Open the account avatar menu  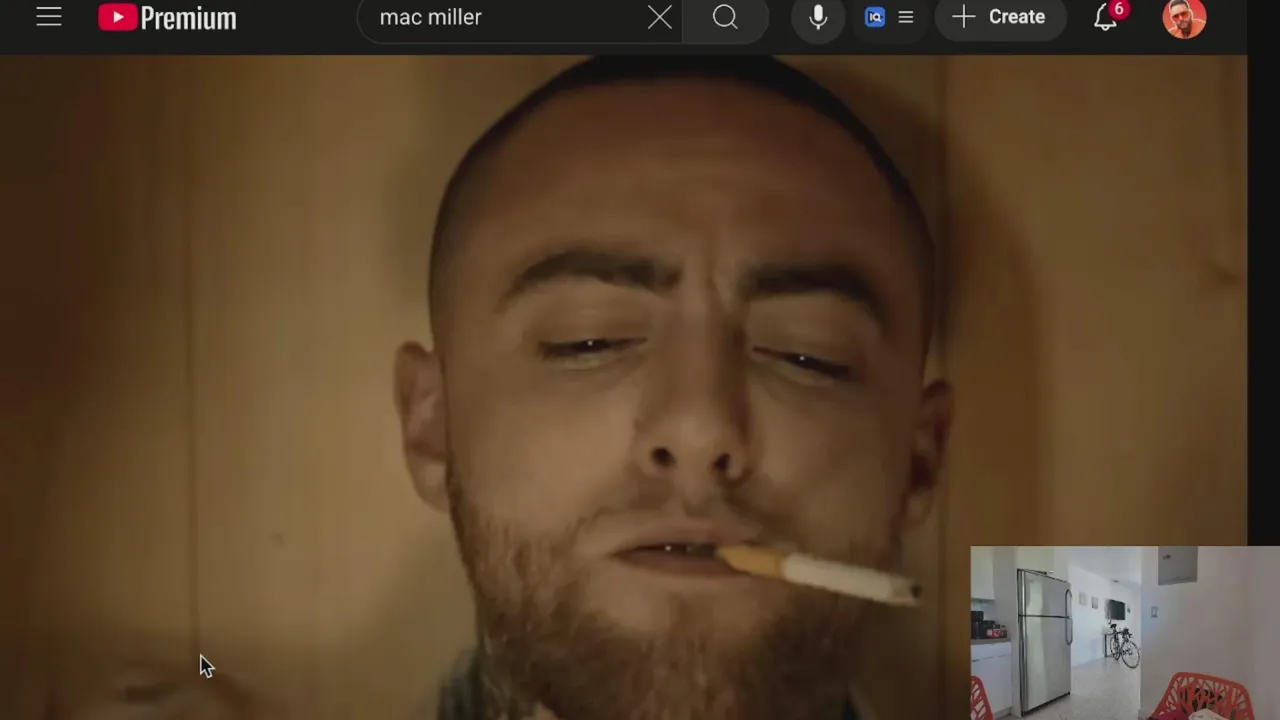1184,17
